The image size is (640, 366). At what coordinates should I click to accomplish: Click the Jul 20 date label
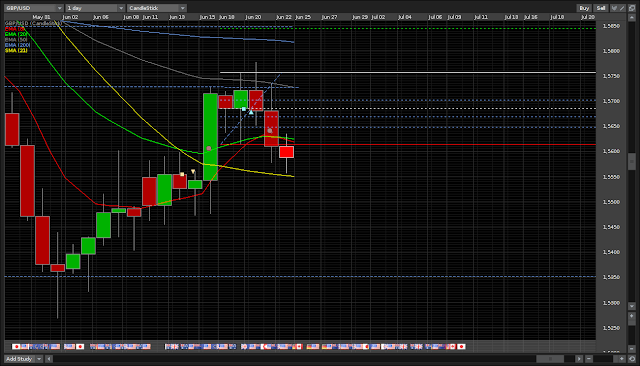click(588, 17)
